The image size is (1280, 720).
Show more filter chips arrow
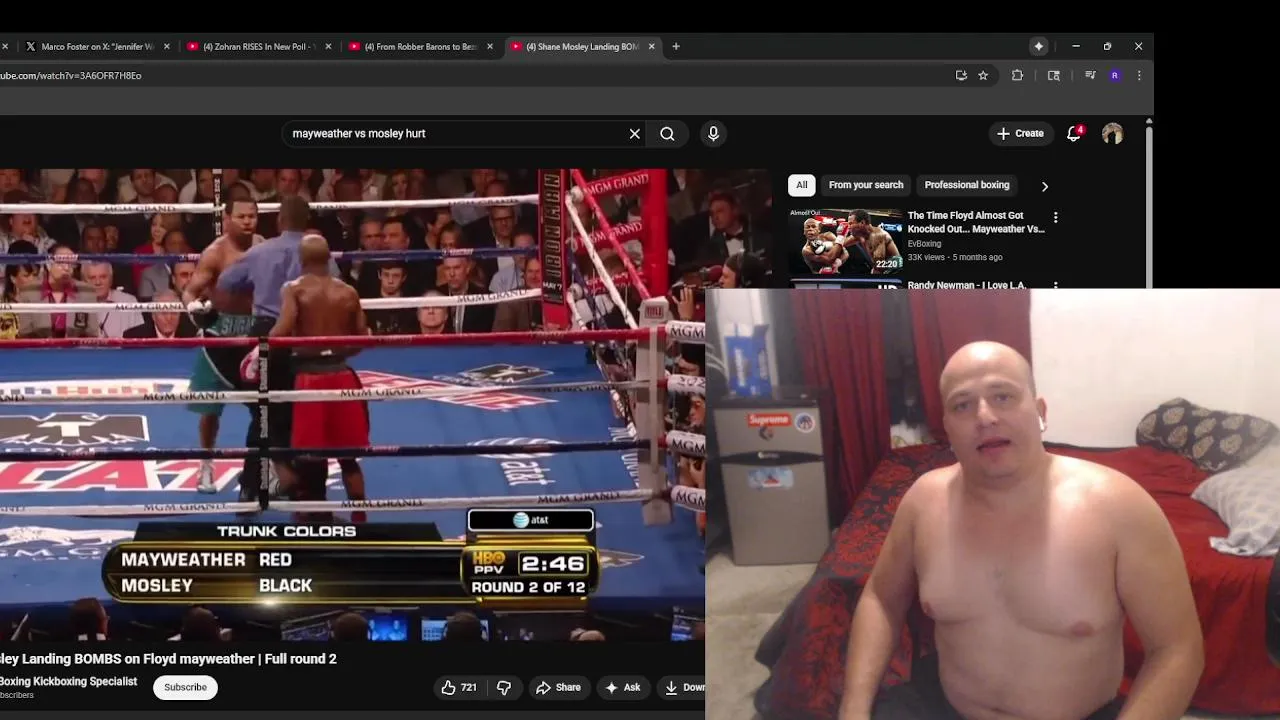coord(1045,186)
